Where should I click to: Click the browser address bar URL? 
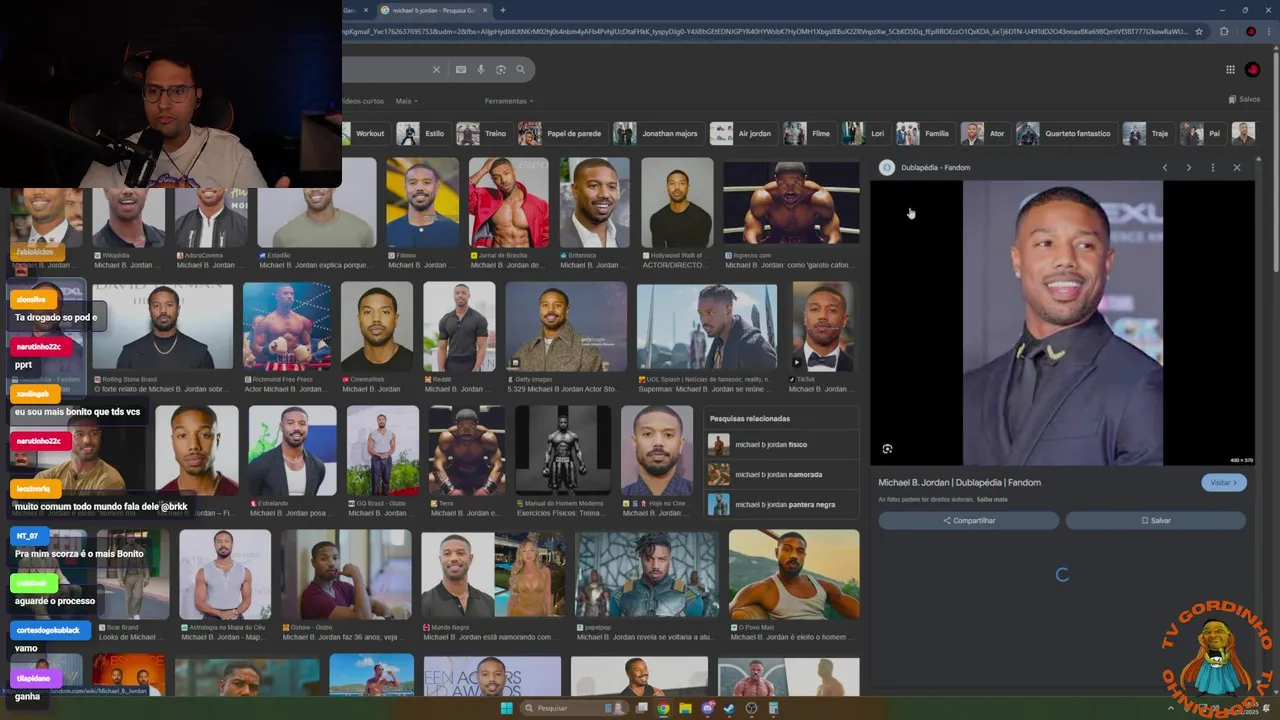(x=765, y=31)
